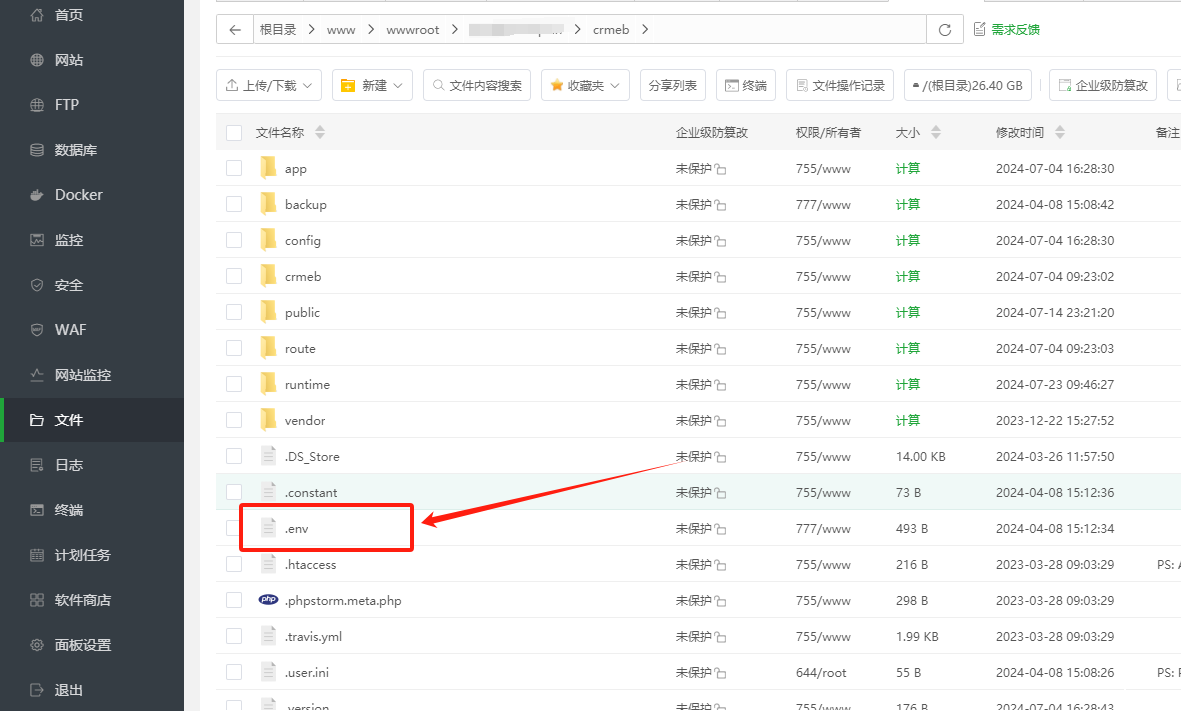Expand the 收藏夹 favorites dropdown
This screenshot has height=711, width=1181.
click(x=585, y=86)
